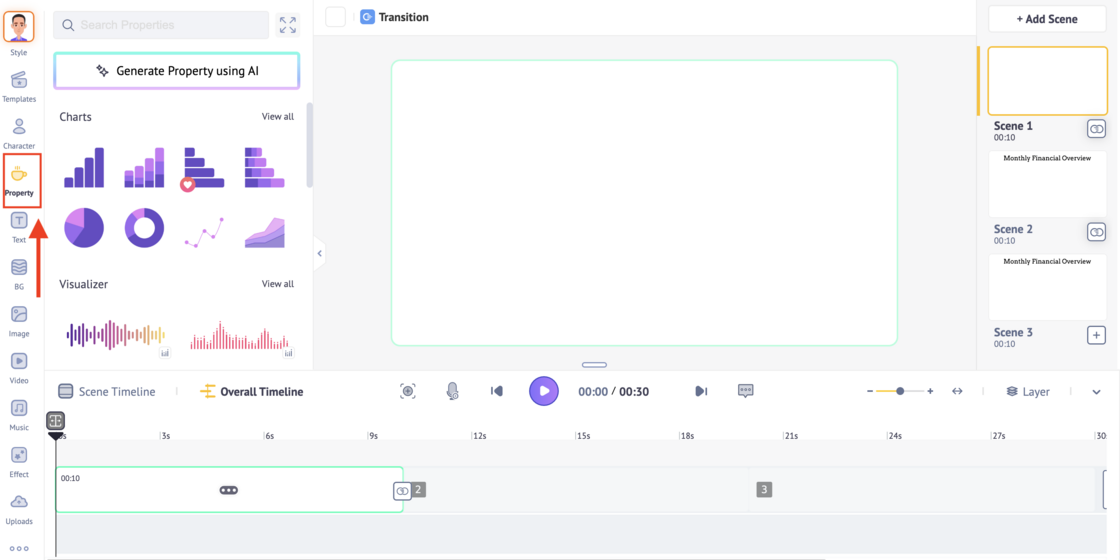Switch to Scene Timeline tab
This screenshot has width=1120, height=560.
107,392
